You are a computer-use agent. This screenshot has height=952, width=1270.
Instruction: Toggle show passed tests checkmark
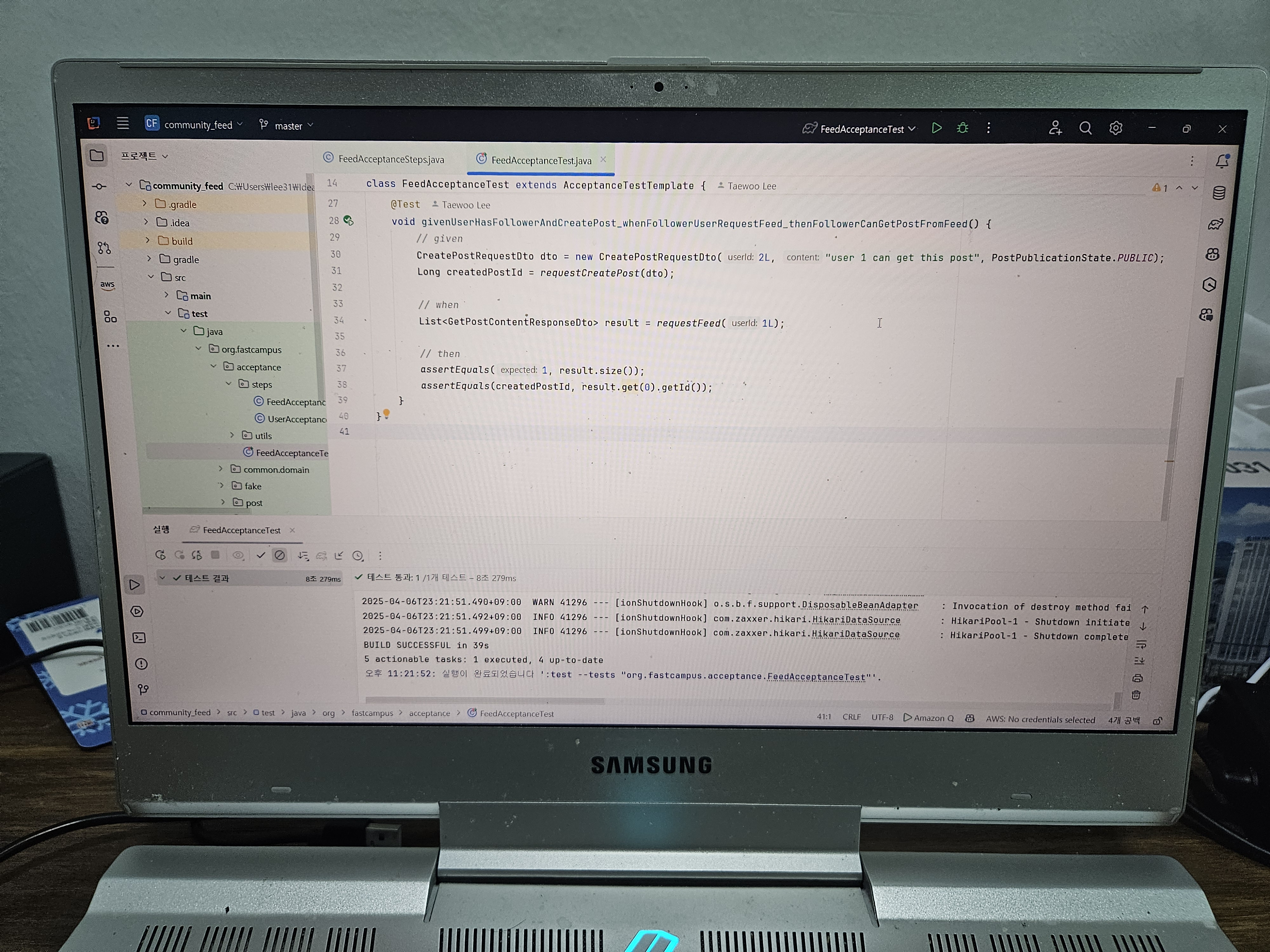click(x=260, y=555)
